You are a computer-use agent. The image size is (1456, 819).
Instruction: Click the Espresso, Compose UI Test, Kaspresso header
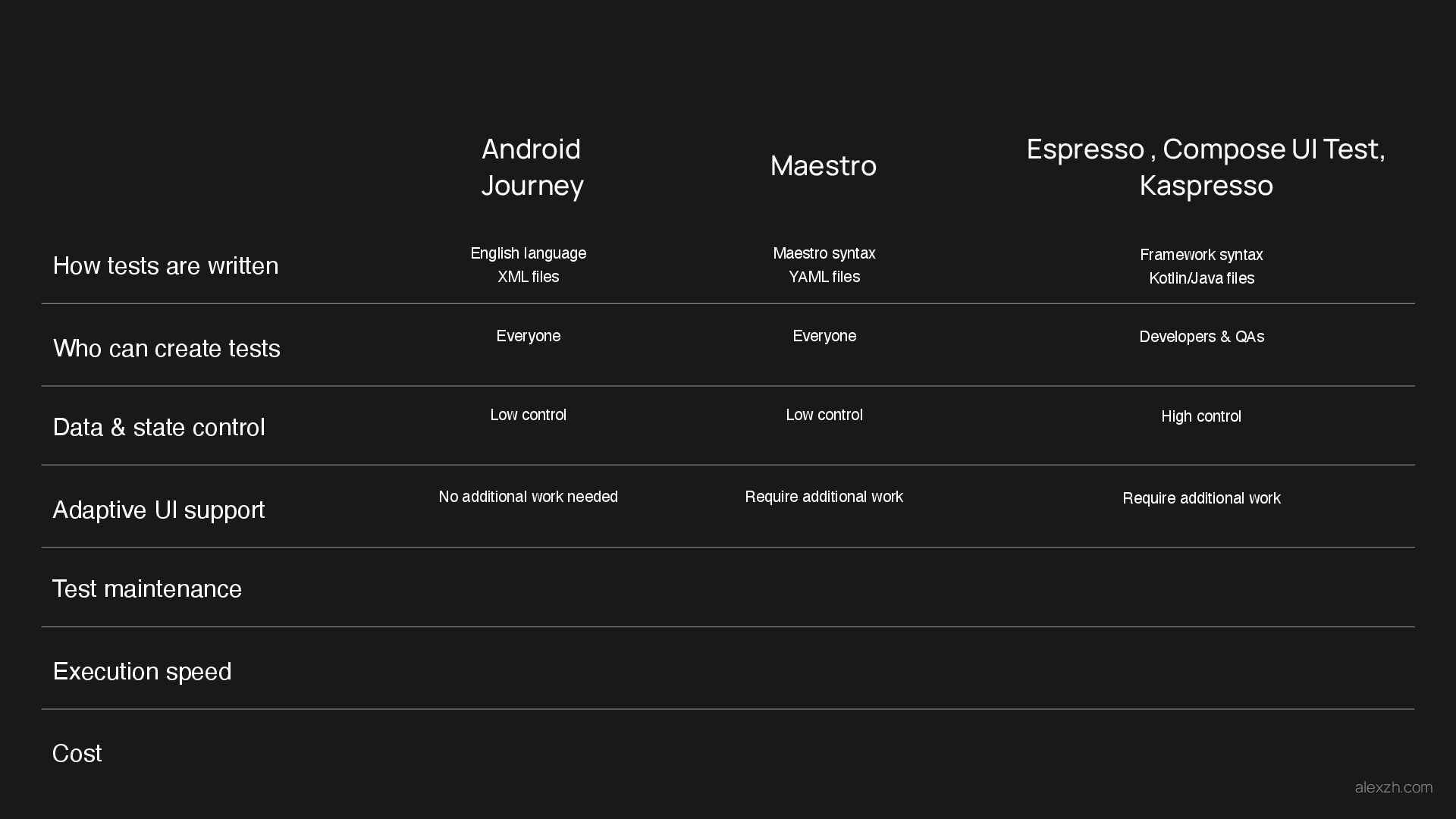[1206, 167]
